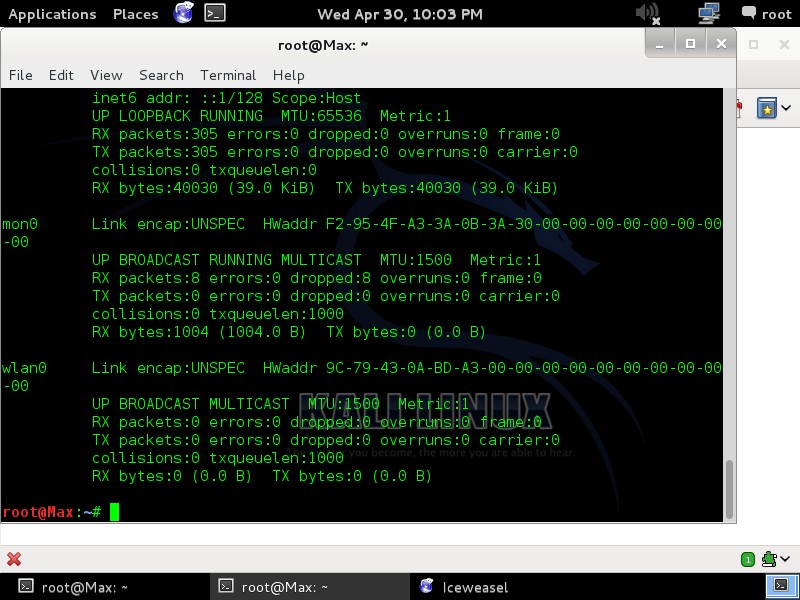Click the red X icon in Iceweasel bar

pos(14,559)
